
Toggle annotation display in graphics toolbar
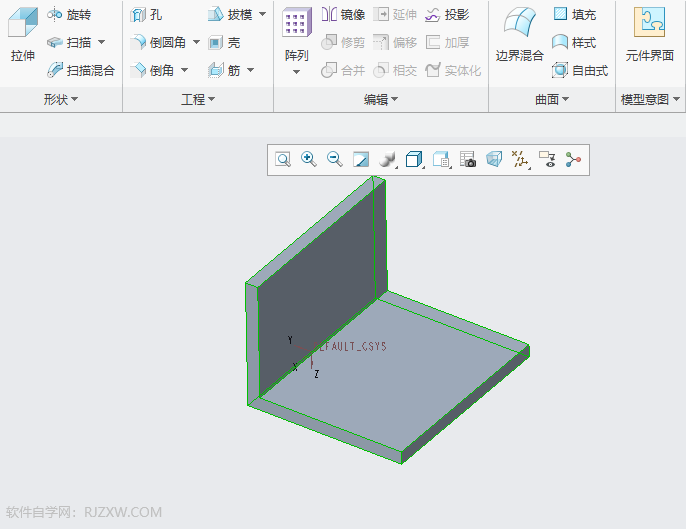(x=547, y=159)
